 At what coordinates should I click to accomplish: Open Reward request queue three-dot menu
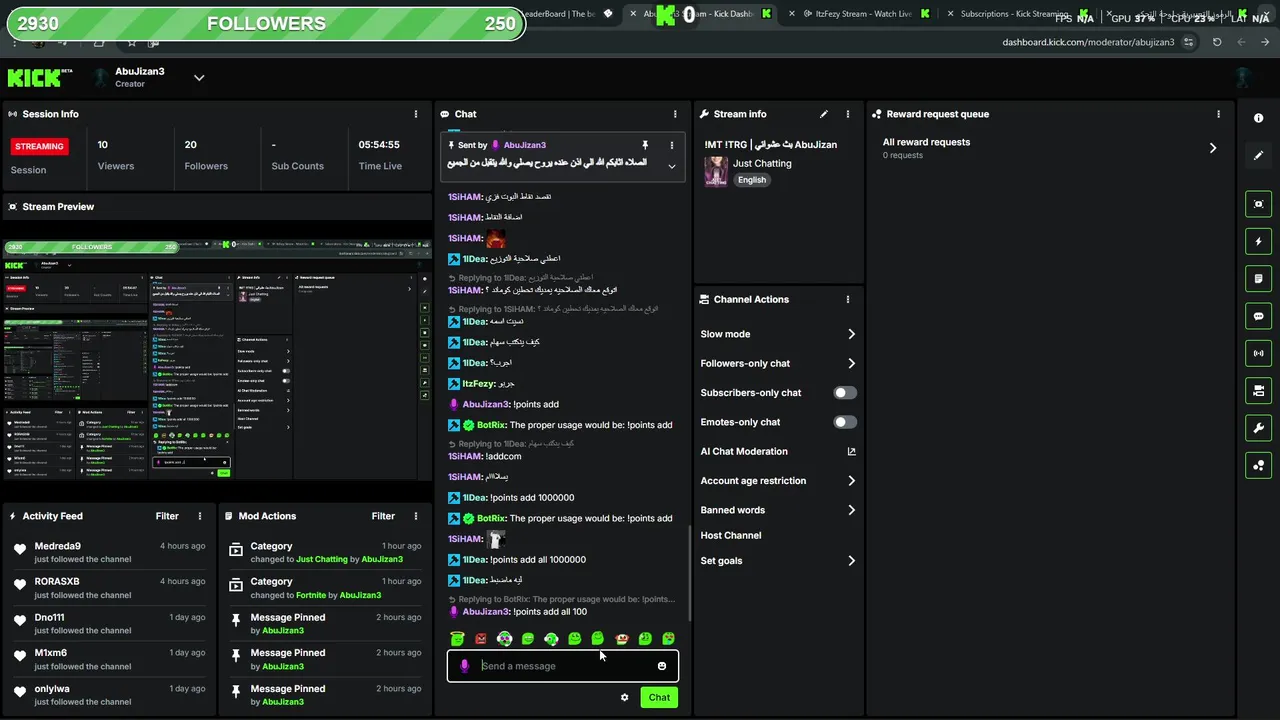(1218, 114)
